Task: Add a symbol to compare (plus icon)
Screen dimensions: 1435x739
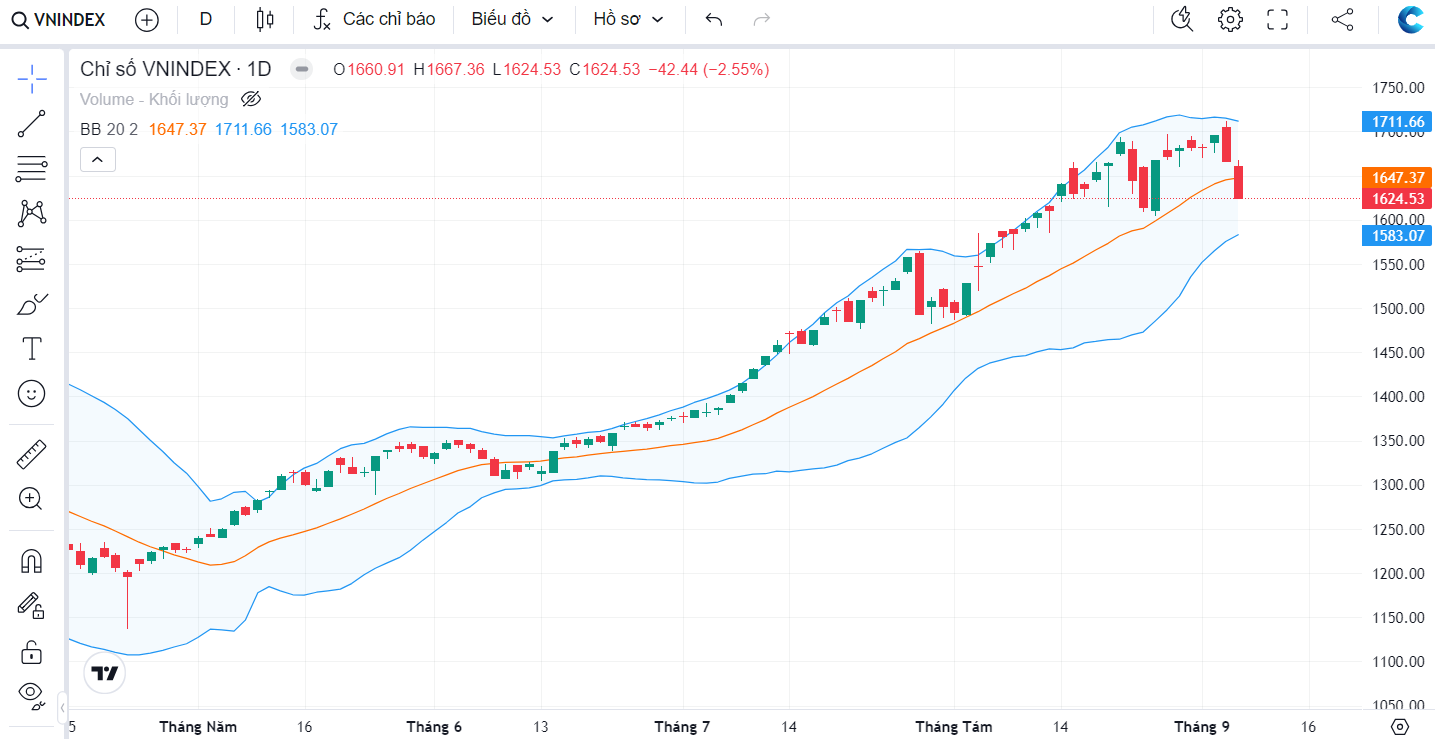Action: 146,19
